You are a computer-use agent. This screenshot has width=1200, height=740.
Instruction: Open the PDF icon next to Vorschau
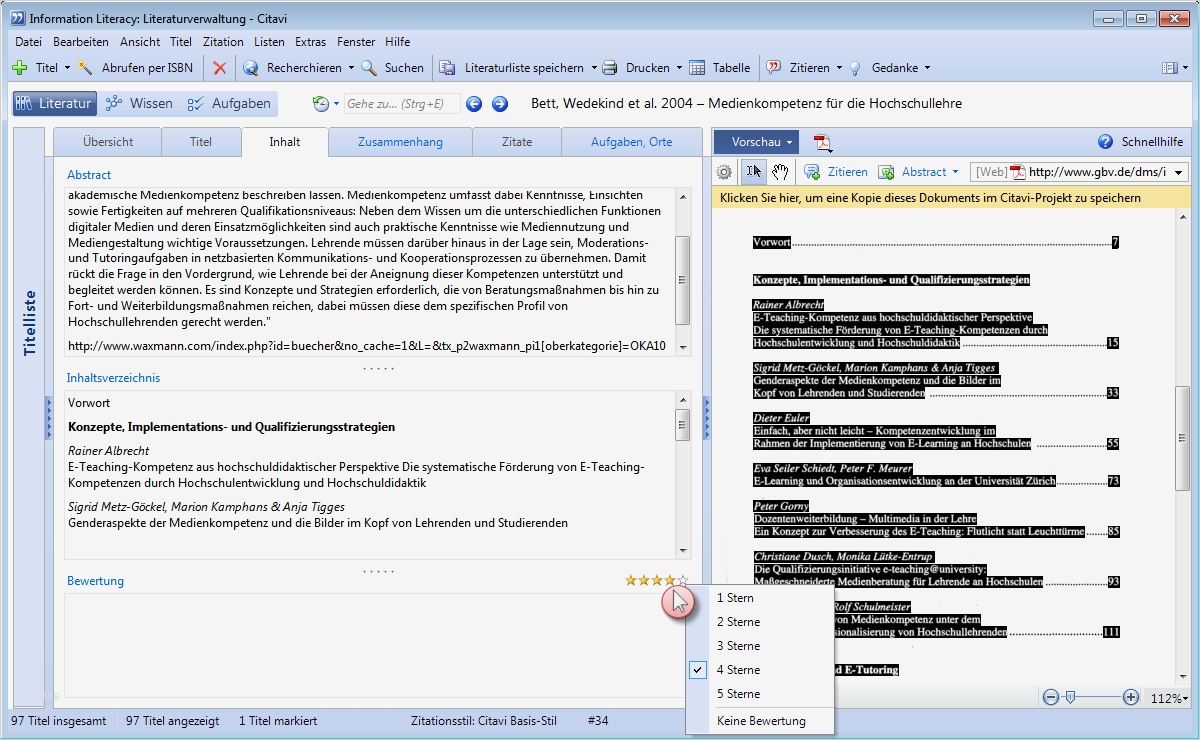822,142
